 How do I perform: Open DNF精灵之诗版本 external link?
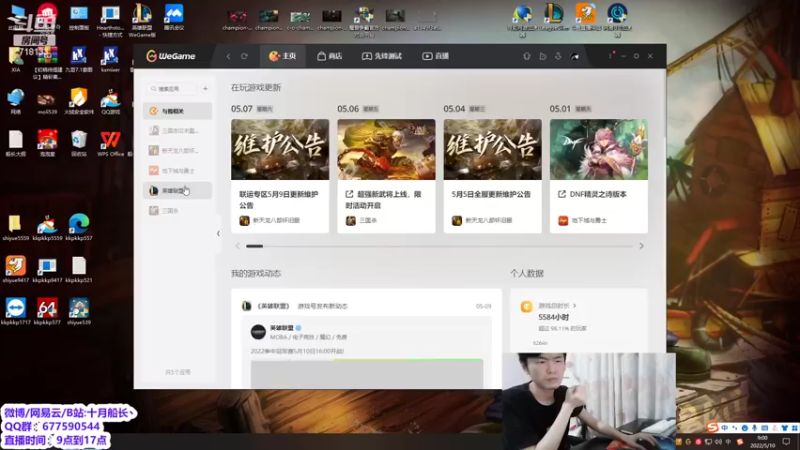point(592,194)
